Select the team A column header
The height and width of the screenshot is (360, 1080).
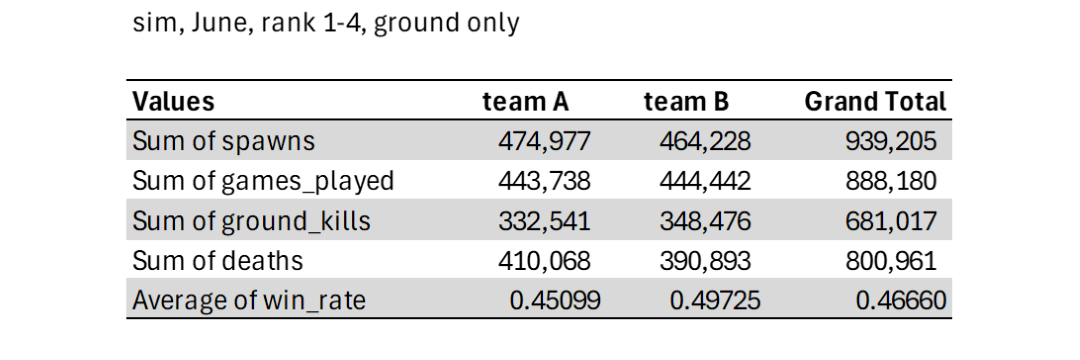[525, 102]
